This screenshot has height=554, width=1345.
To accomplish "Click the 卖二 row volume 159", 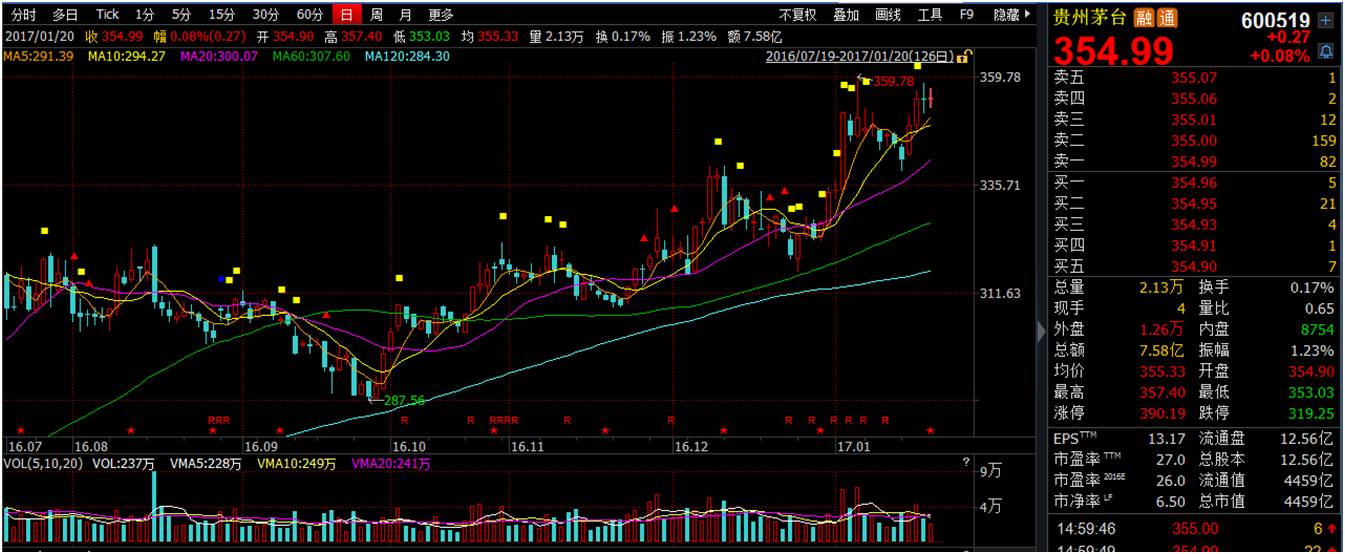I will click(x=1323, y=141).
